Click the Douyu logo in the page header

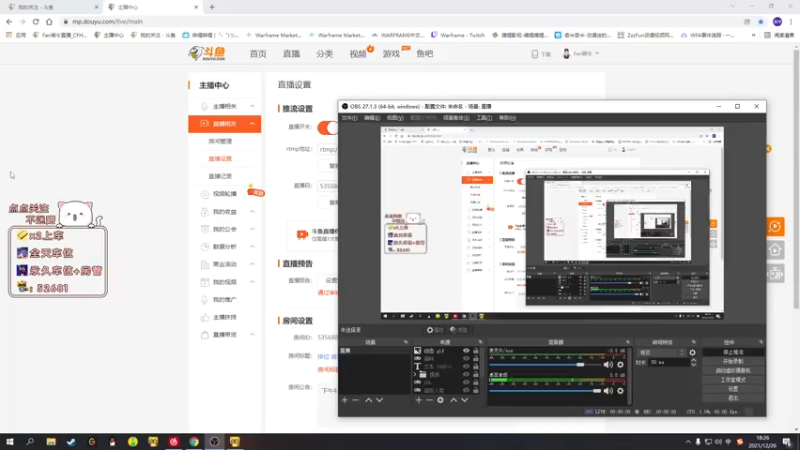pos(207,53)
